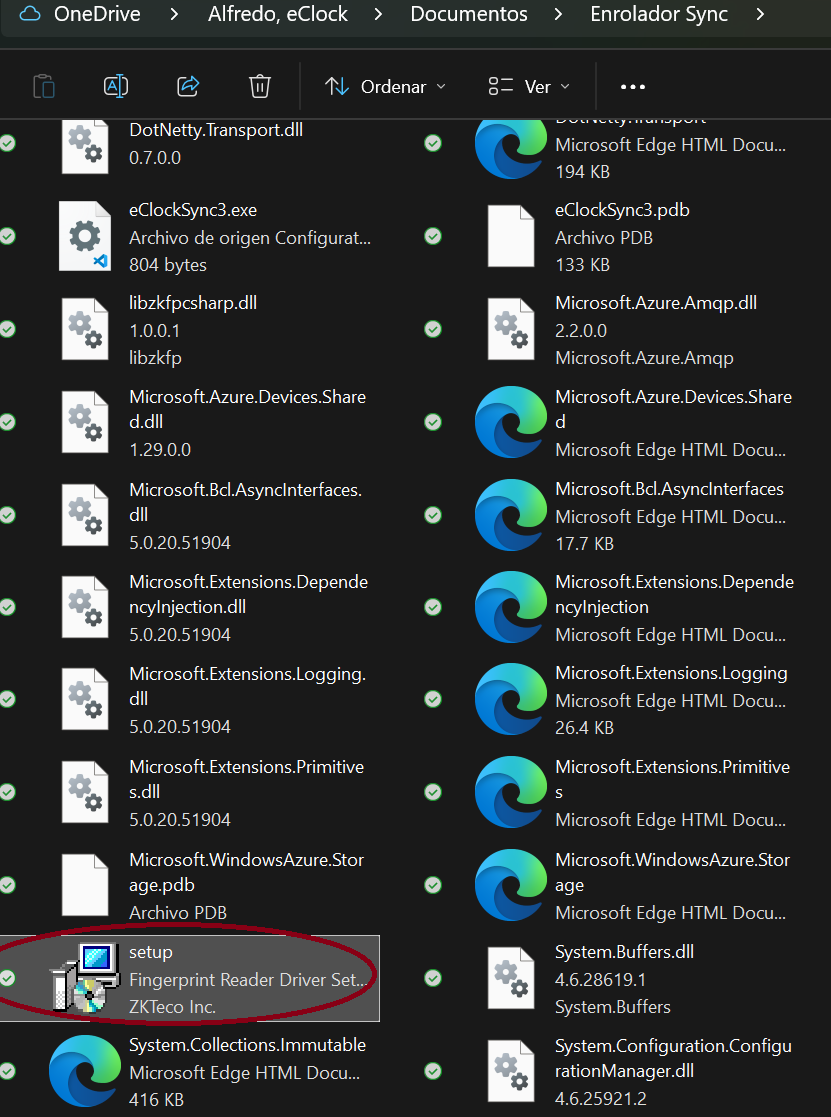Click the libzkfpcsharp.dll file icon

point(85,329)
